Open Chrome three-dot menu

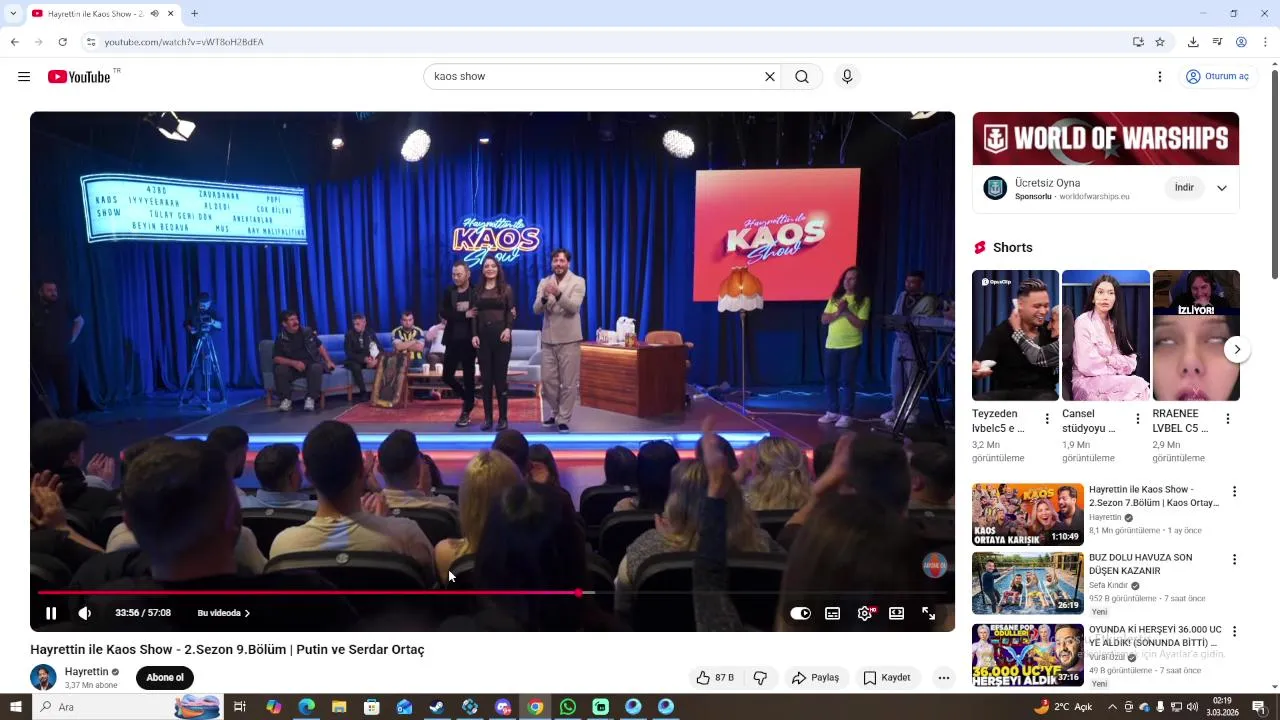[x=1265, y=42]
